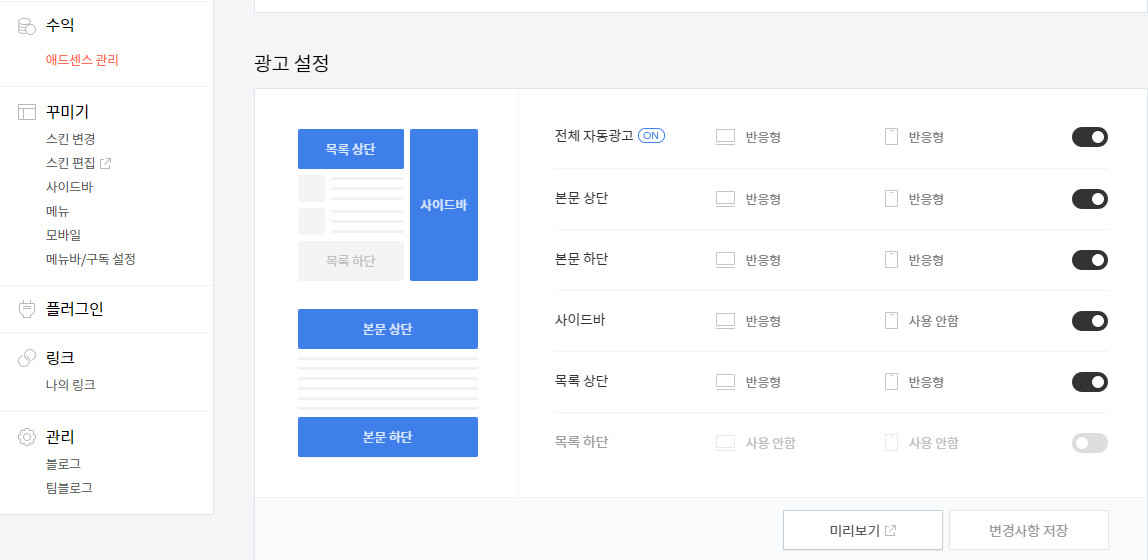Viewport: 1148px width, 560px height.
Task: Click 목록 상단 block in layout preview
Action: (351, 149)
